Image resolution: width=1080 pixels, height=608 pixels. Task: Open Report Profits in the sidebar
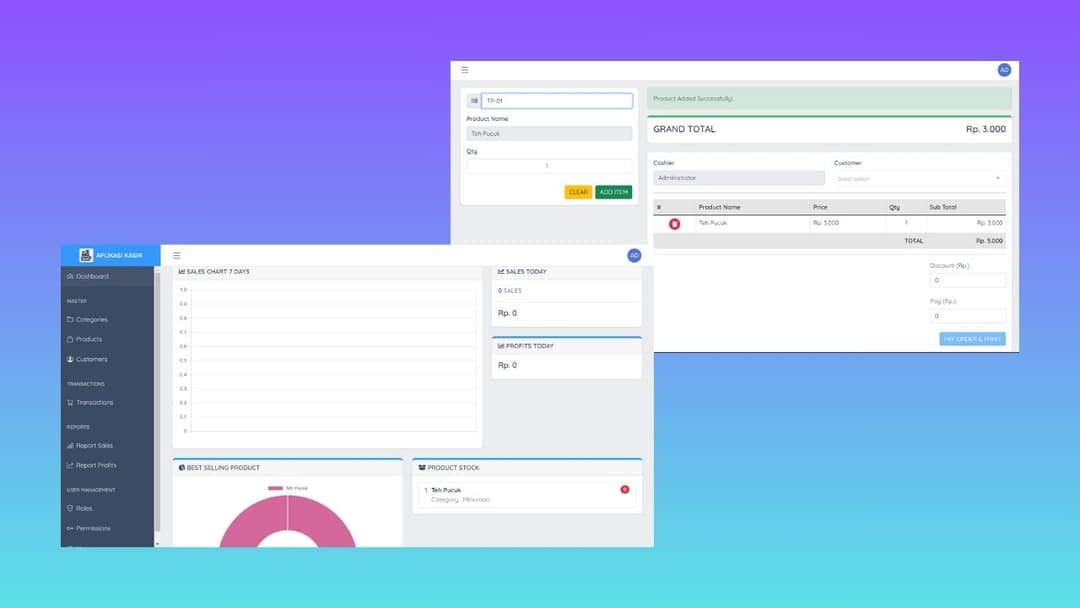pyautogui.click(x=107, y=465)
